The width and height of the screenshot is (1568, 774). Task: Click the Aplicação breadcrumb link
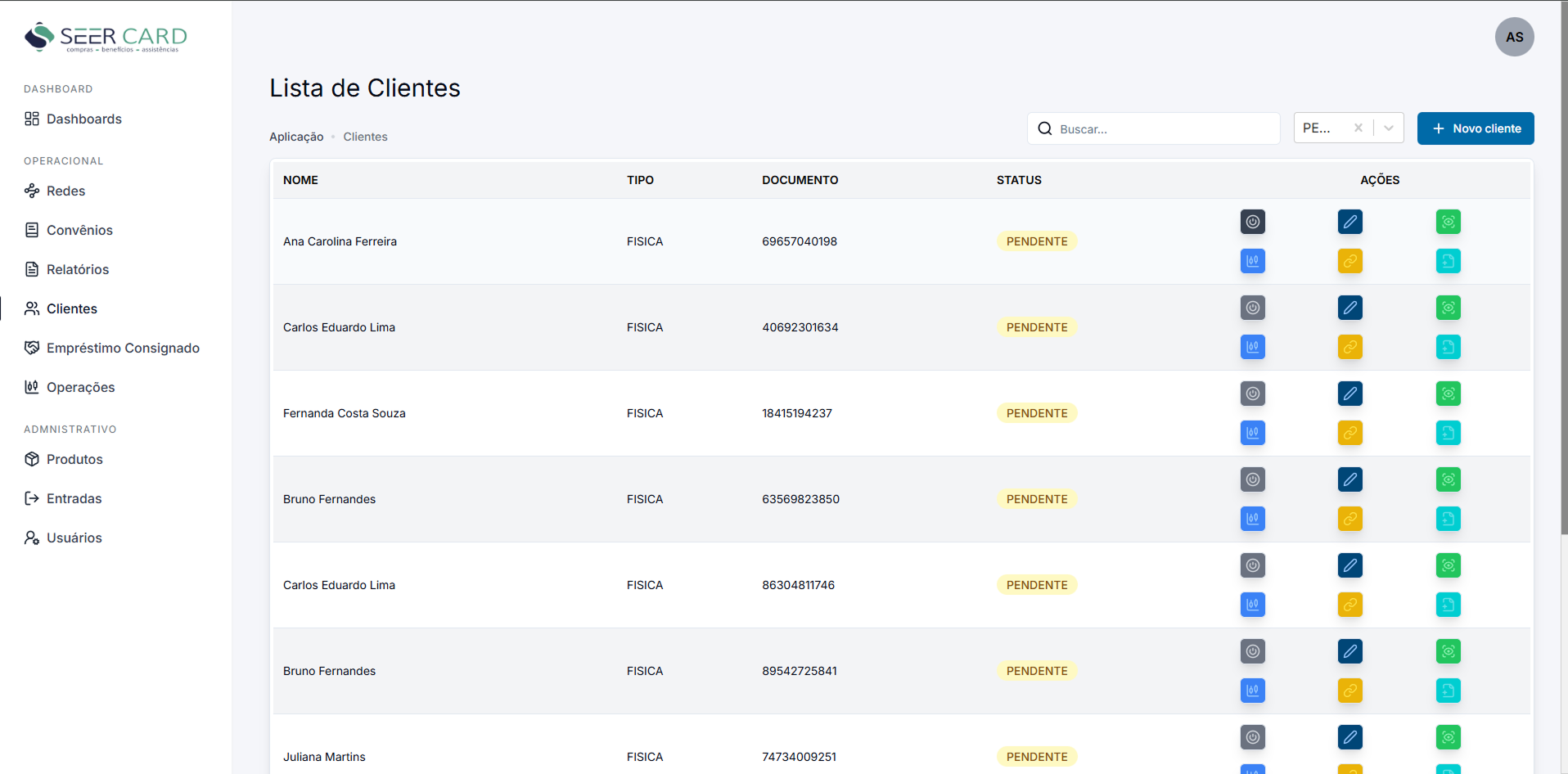[x=296, y=137]
